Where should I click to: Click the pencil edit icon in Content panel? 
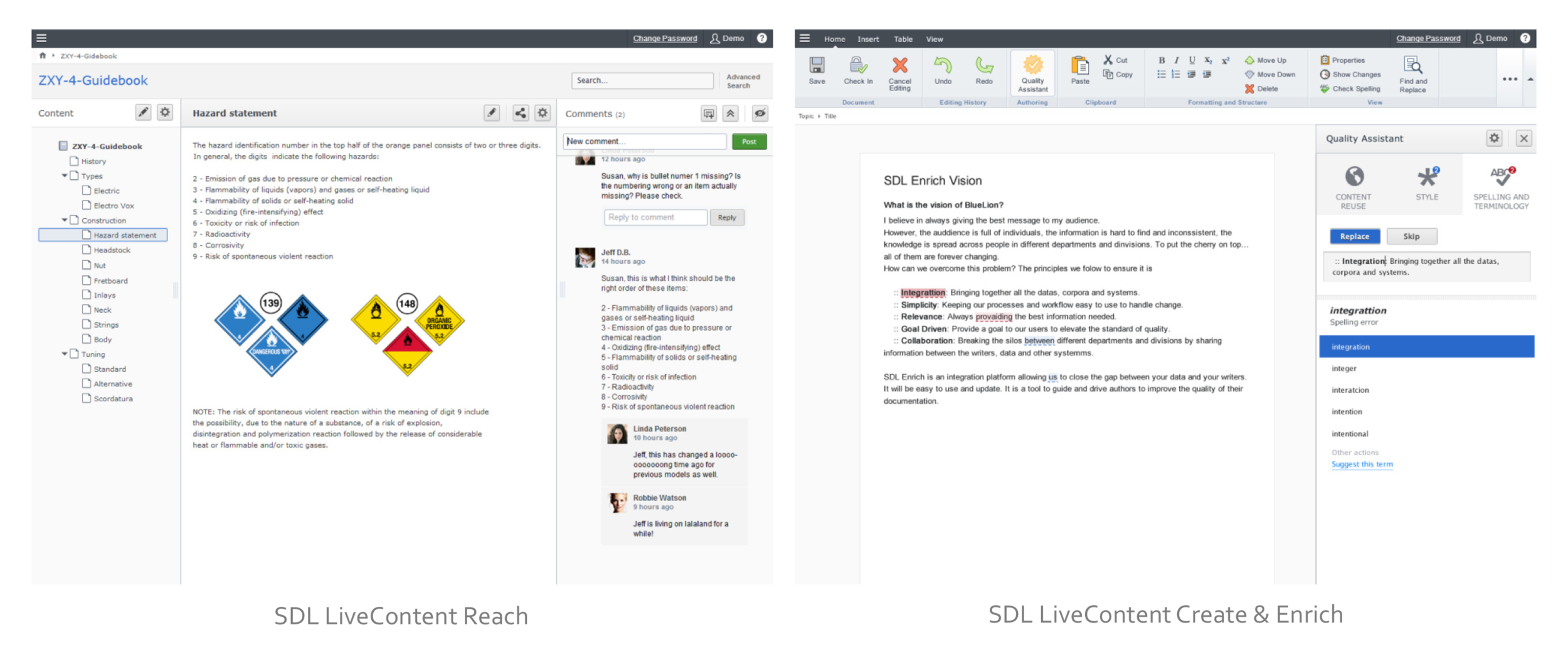143,113
